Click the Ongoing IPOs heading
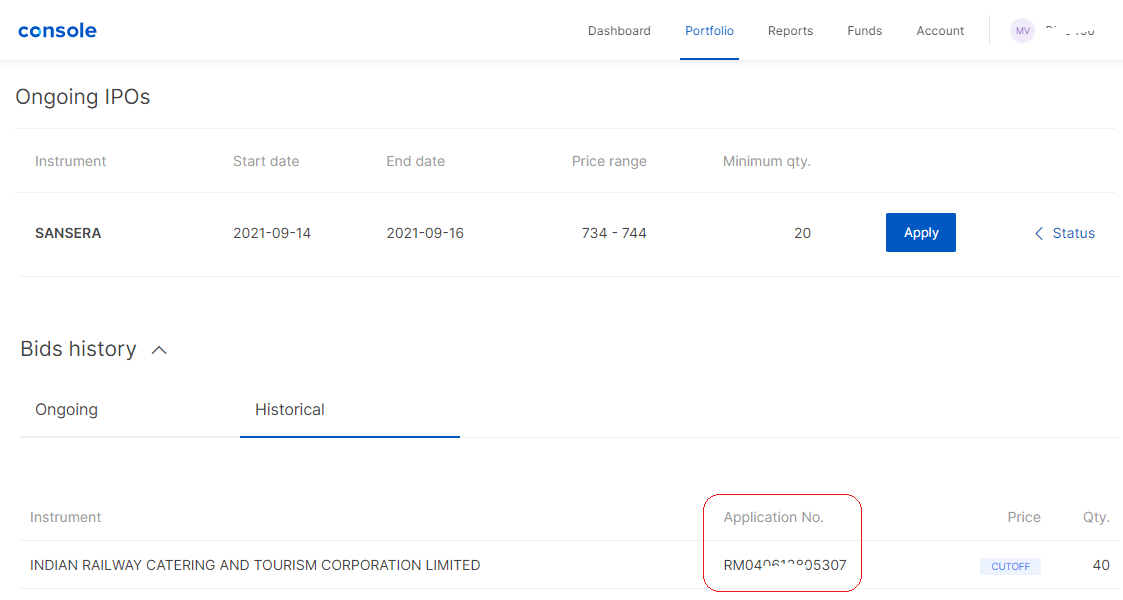Viewport: 1123px width, 600px height. (x=83, y=97)
